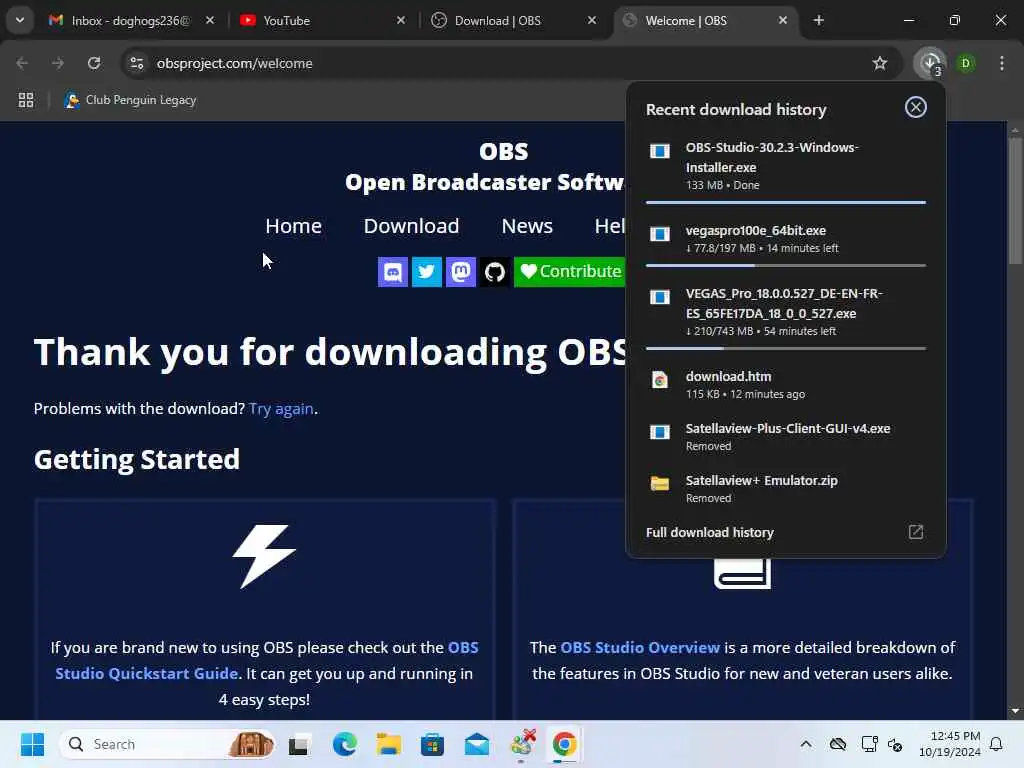Select Satellaview+ Emulator.zip entry
This screenshot has width=1024, height=768.
tap(786, 488)
